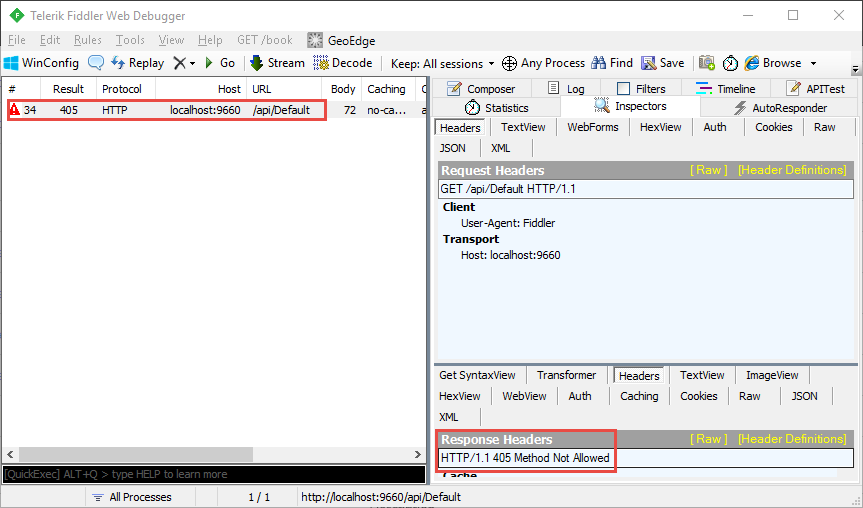Click Request Headers [Raw] link

[709, 170]
